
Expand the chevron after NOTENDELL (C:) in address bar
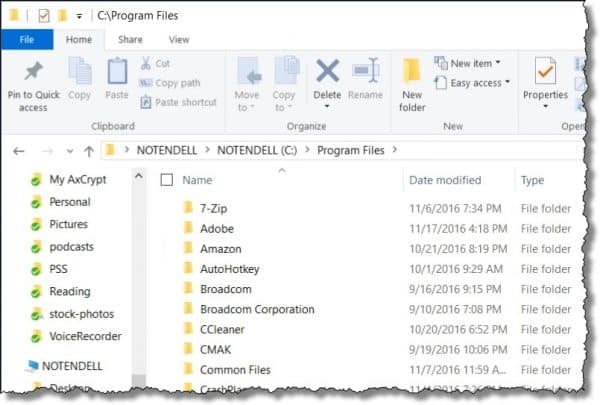pyautogui.click(x=307, y=150)
